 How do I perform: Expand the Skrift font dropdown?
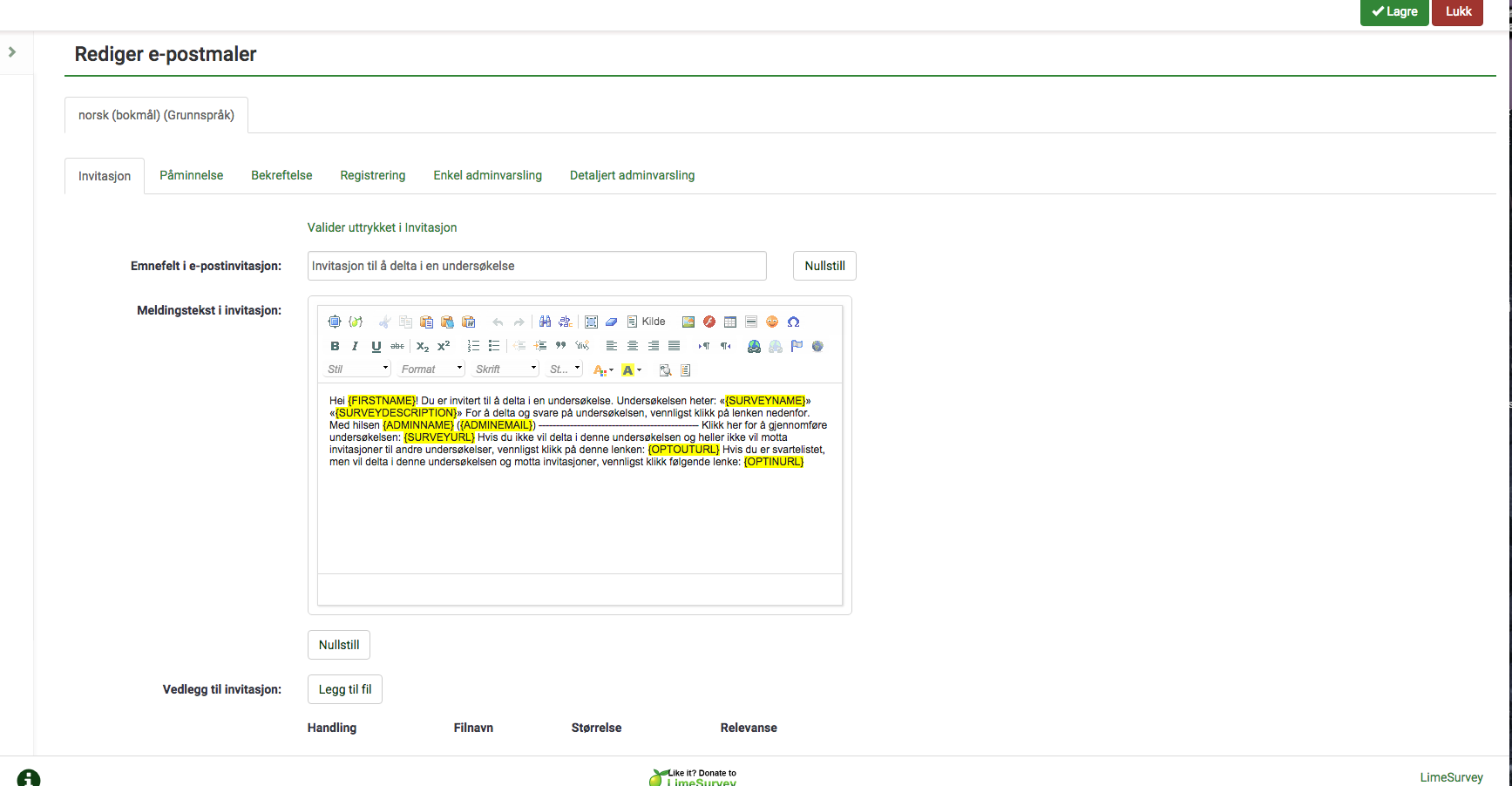click(505, 369)
